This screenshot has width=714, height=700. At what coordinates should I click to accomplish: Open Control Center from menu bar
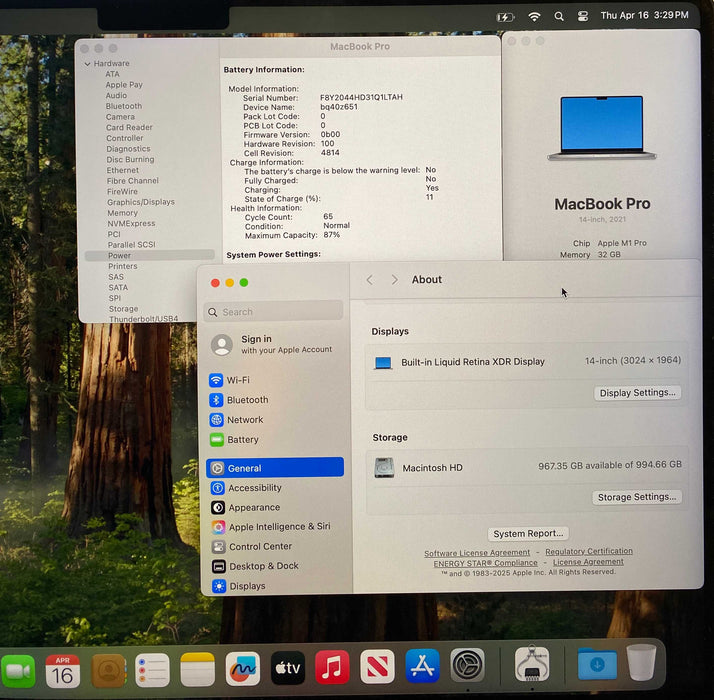[583, 16]
